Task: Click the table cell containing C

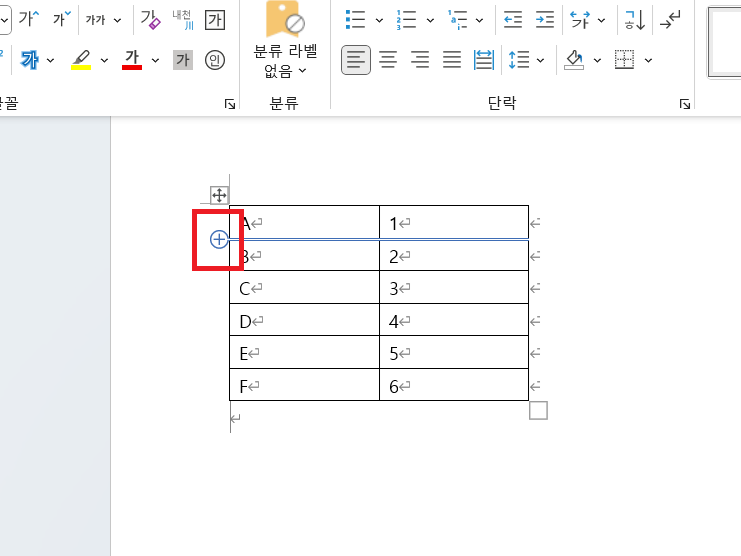Action: [x=304, y=287]
